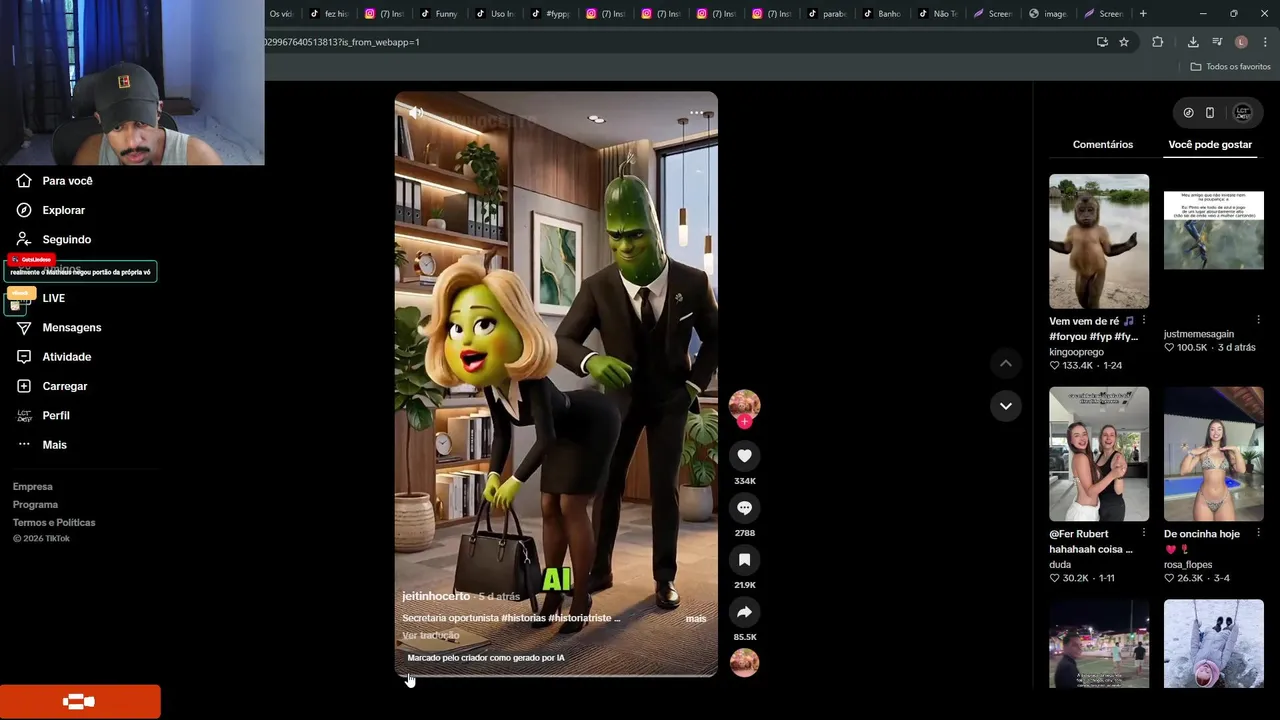1280x720 pixels.
Task: Open comments via the speech bubble icon
Action: 744,508
